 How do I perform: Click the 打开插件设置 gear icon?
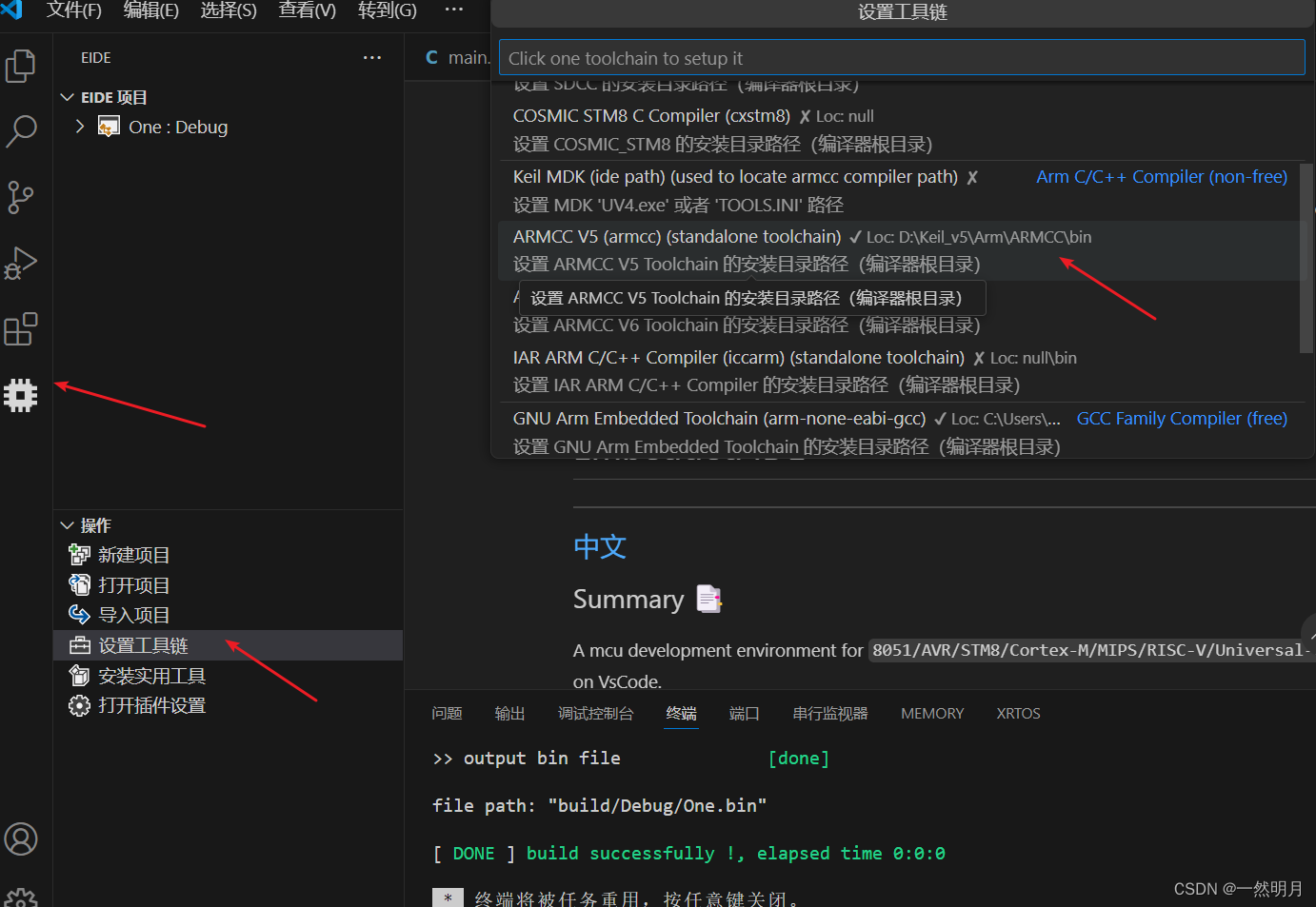pos(79,705)
